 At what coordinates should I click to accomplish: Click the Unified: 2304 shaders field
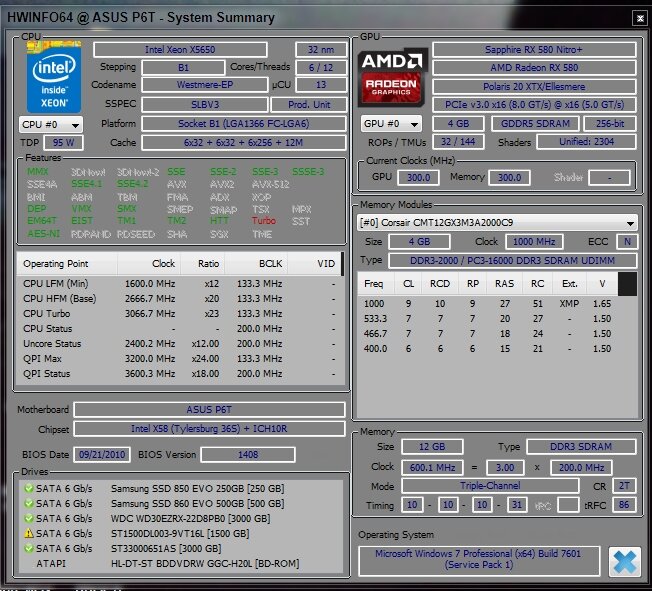(586, 142)
